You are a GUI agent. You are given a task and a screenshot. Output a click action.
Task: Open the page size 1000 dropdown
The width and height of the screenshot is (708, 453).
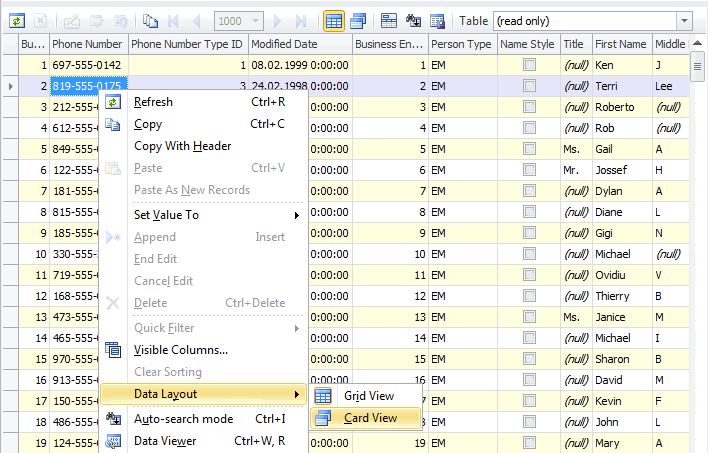[x=256, y=21]
